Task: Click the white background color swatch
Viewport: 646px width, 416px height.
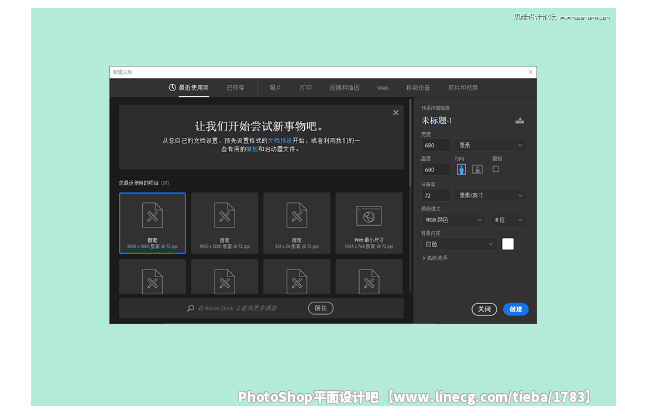Action: tap(508, 244)
